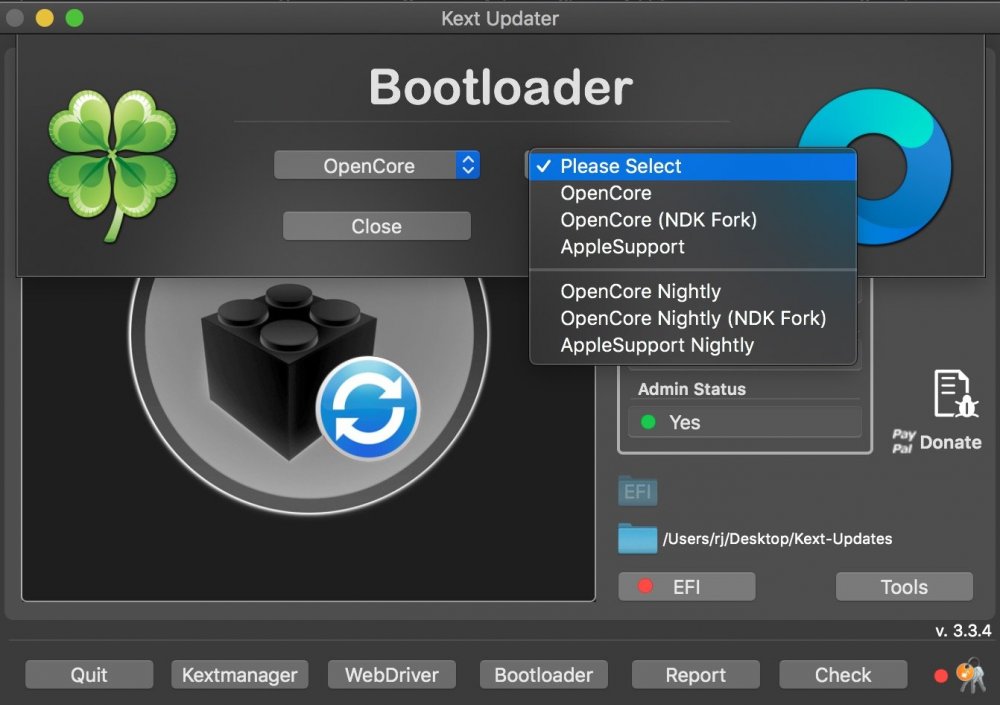Click the EFI button with red dot

click(x=687, y=586)
